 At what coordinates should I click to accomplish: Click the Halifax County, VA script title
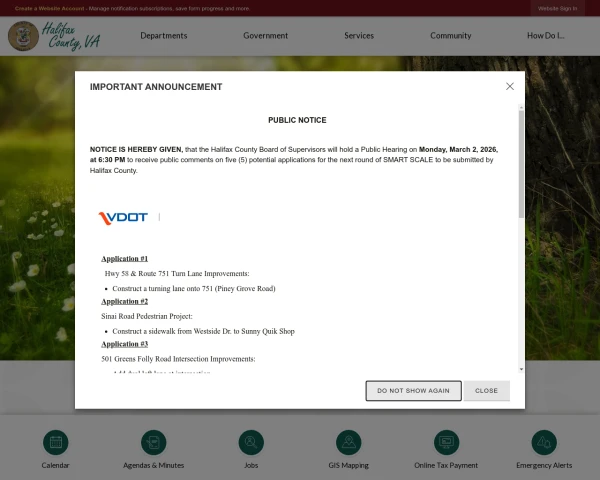point(71,36)
